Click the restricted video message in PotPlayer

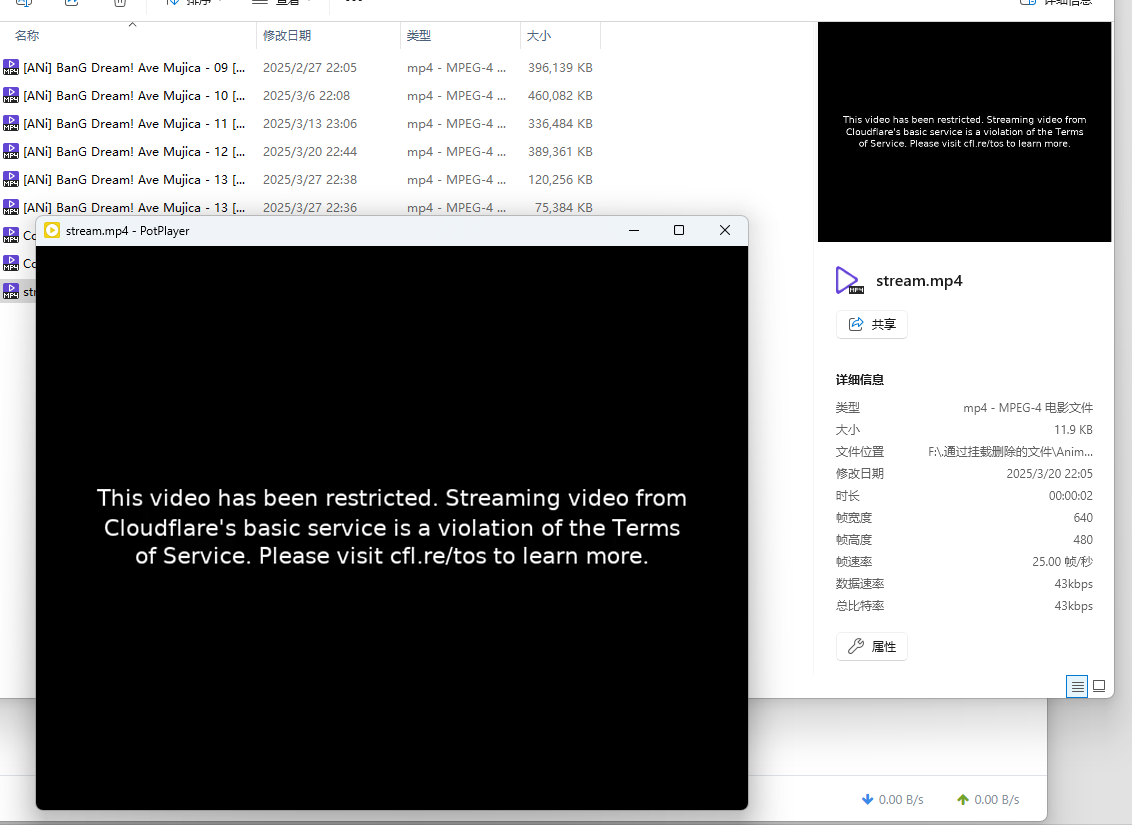[392, 527]
